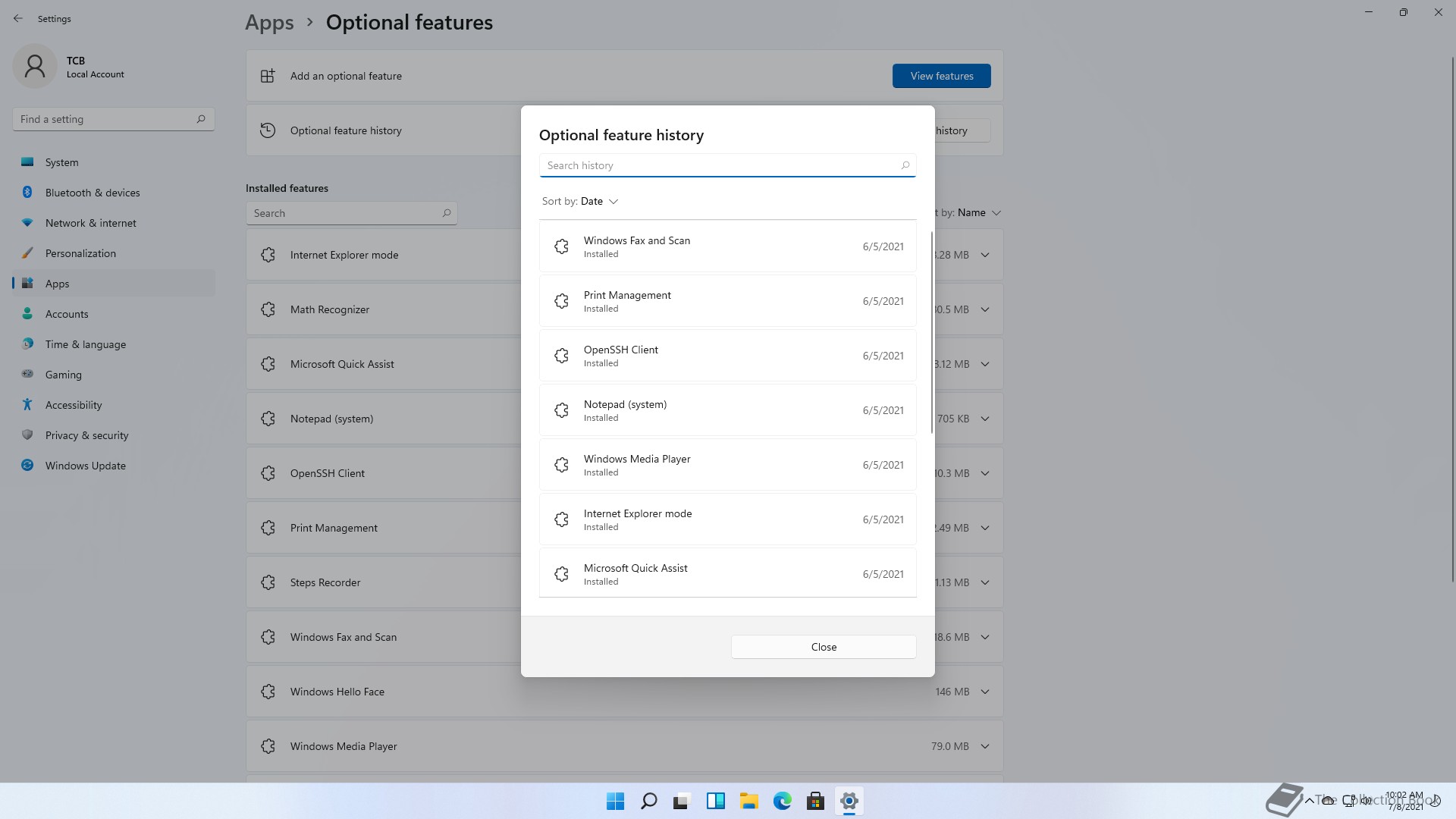
Task: Open the Sort by Date dropdown
Action: click(x=580, y=201)
